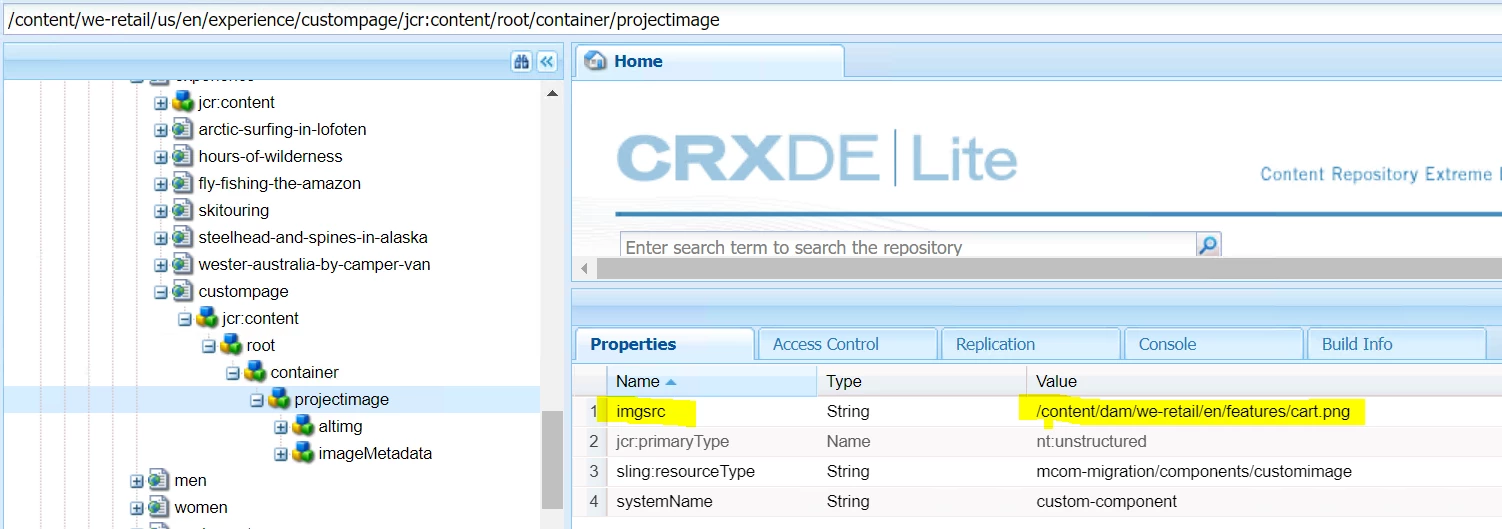Click the Type column header
1502x529 pixels.
922,381
